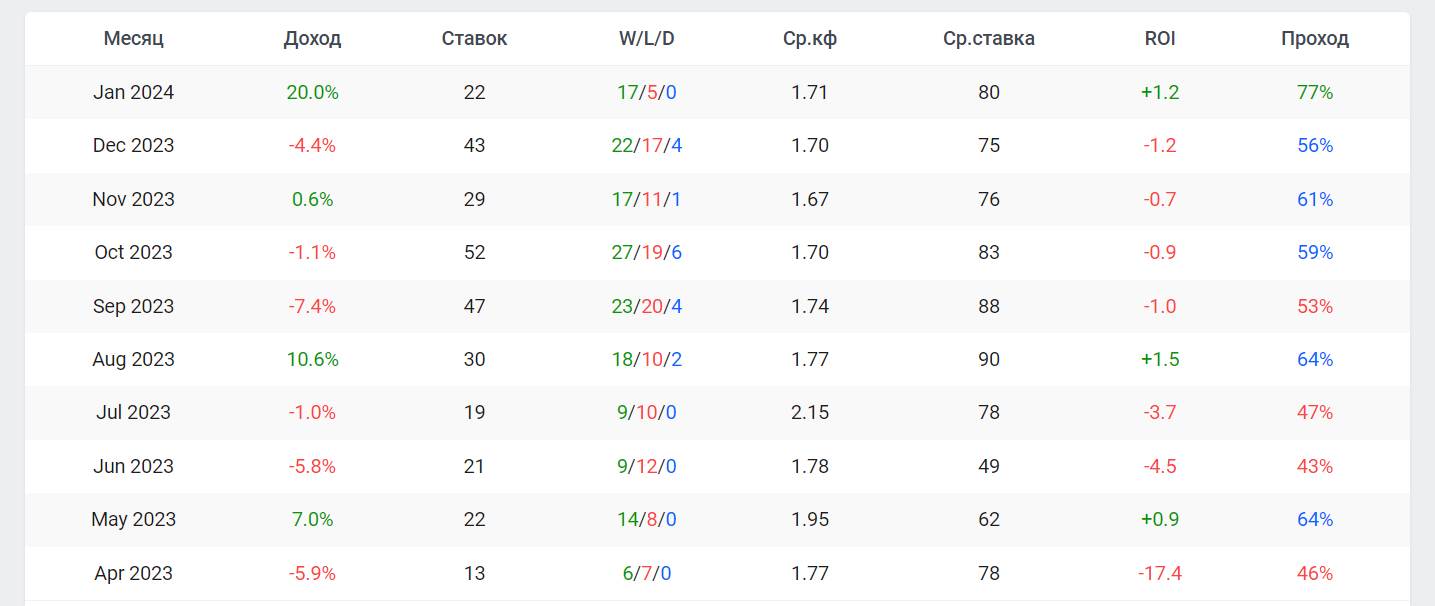Click the Ставок column header
1435x606 pixels.
click(x=474, y=39)
